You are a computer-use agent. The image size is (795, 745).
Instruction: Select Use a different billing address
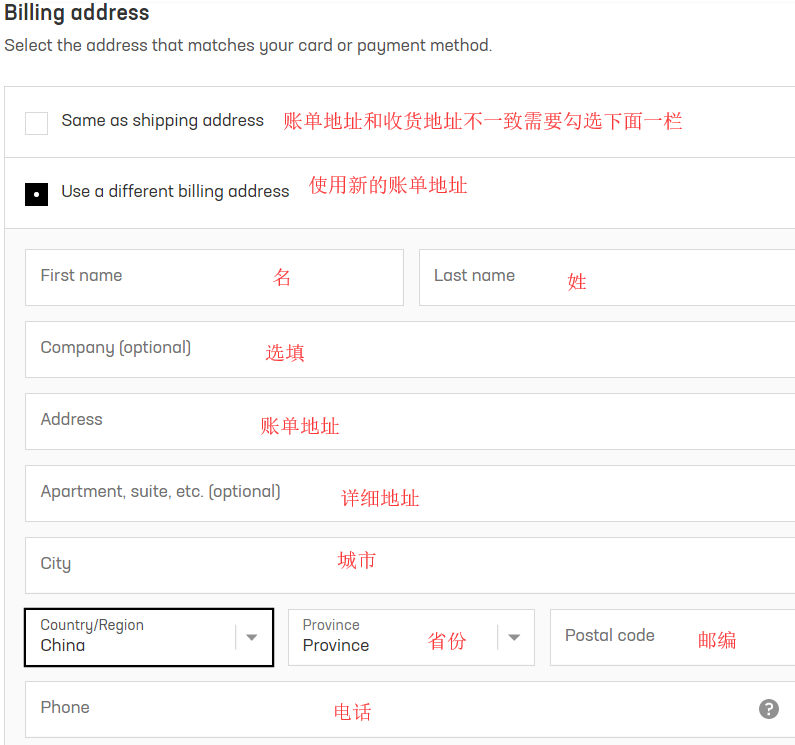pos(37,194)
